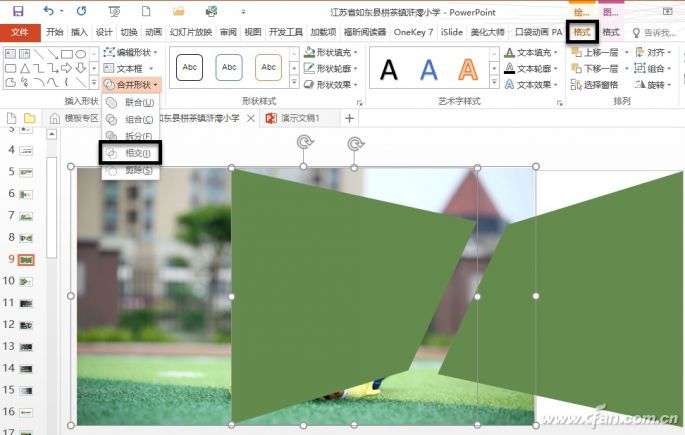
Task: Apply the blue outline Abc shape style
Action: (229, 67)
